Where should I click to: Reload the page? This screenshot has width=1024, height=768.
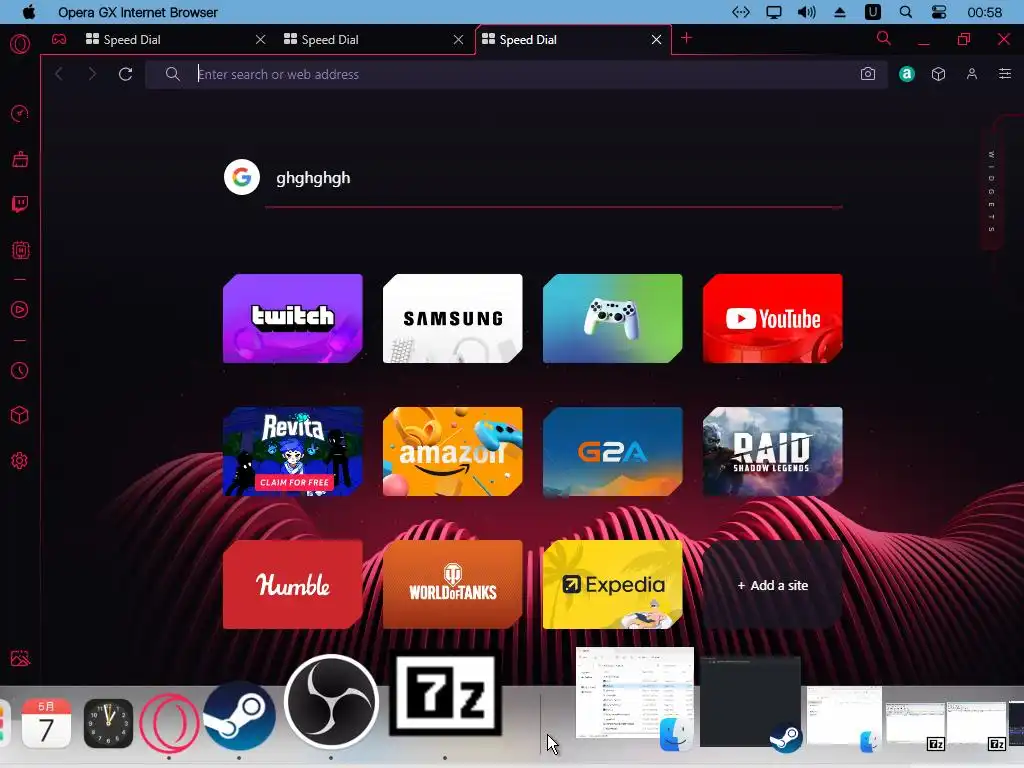point(125,74)
